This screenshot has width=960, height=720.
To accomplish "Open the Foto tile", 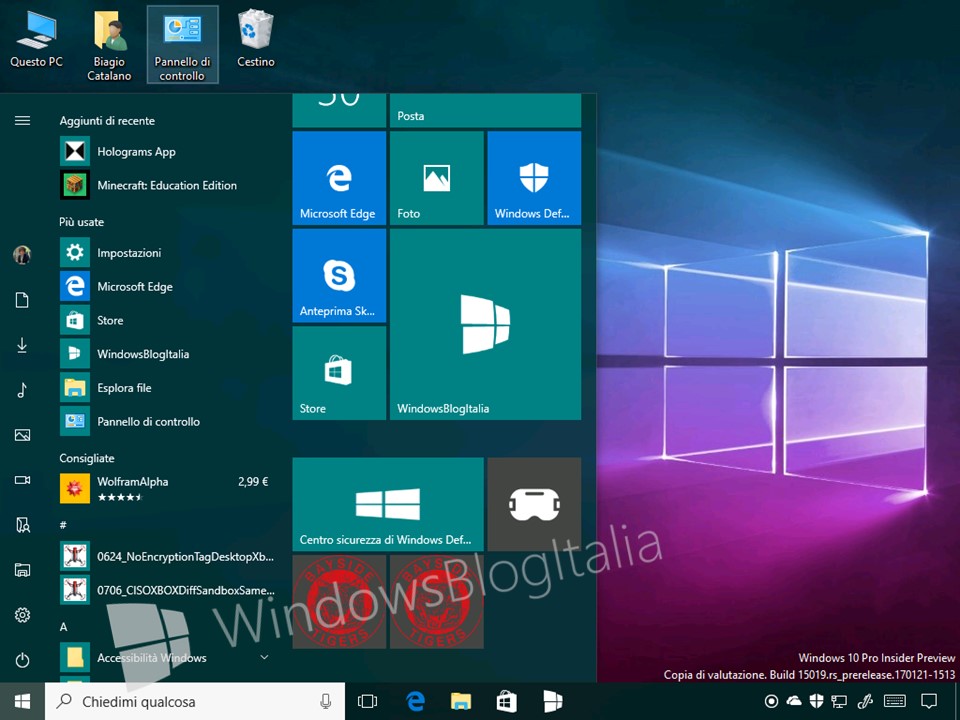I will click(437, 178).
